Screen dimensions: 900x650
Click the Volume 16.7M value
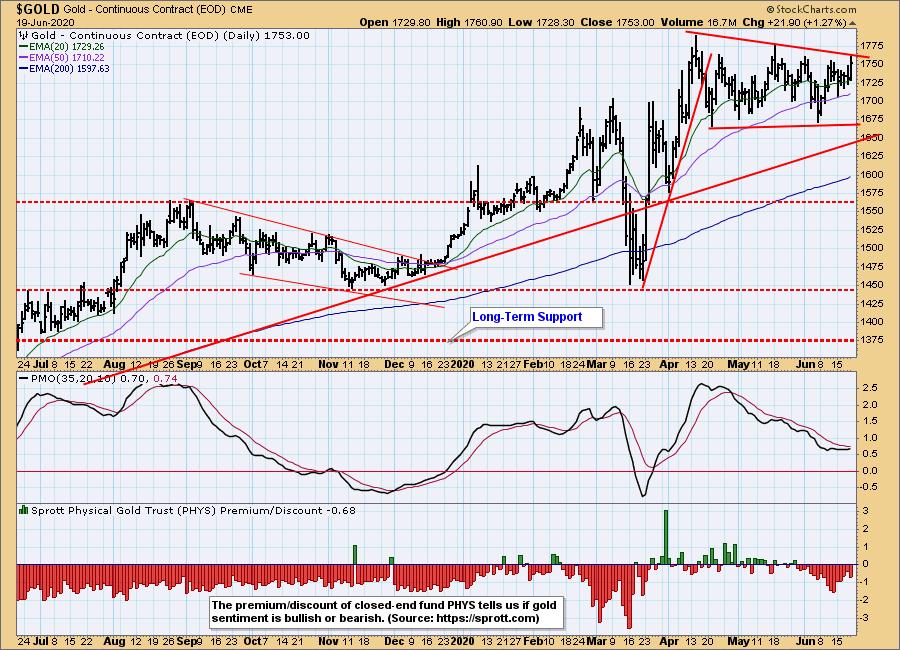tap(699, 22)
